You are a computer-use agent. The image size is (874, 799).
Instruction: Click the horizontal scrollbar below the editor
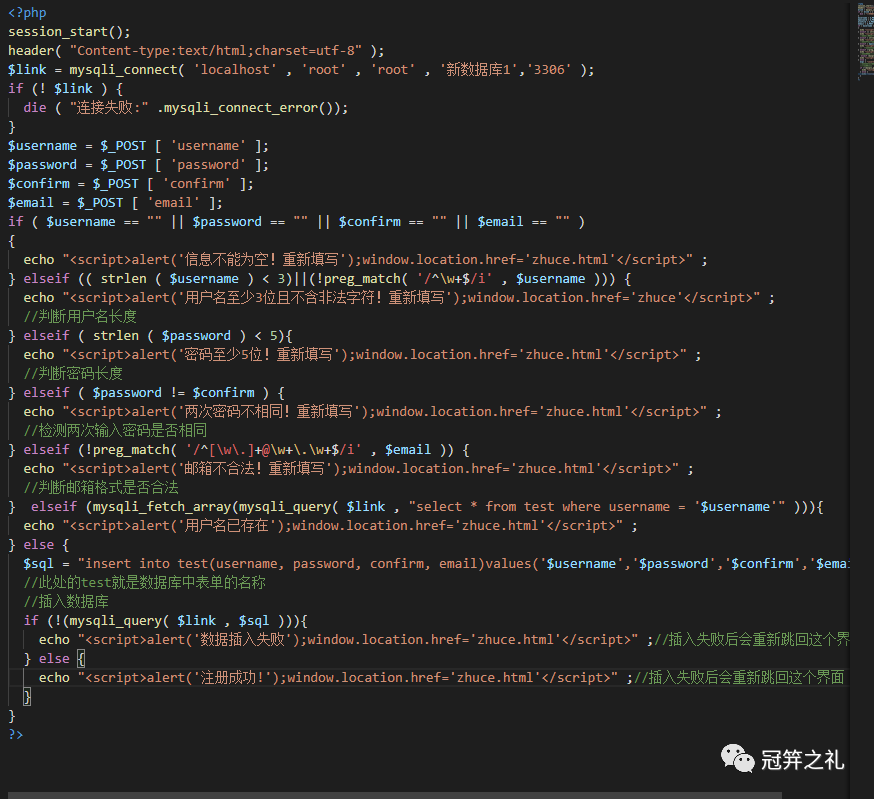pos(395,795)
